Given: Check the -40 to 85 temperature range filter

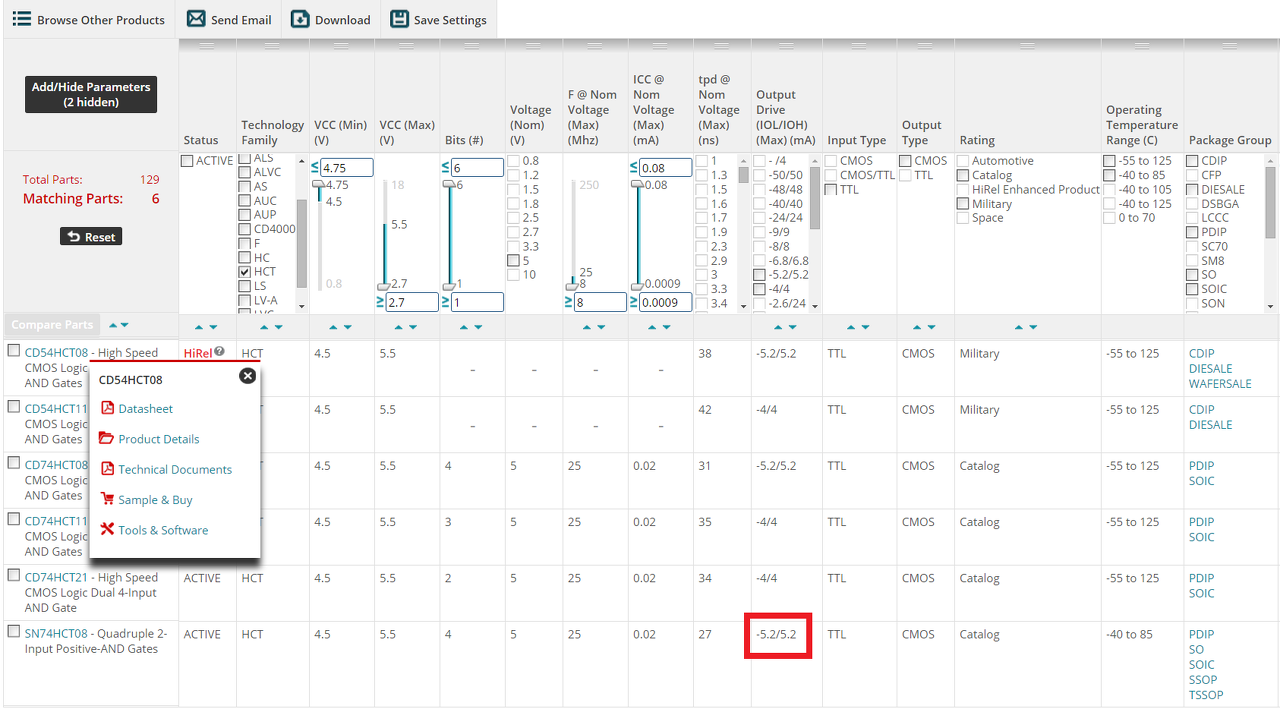Looking at the screenshot, I should click(x=1110, y=175).
